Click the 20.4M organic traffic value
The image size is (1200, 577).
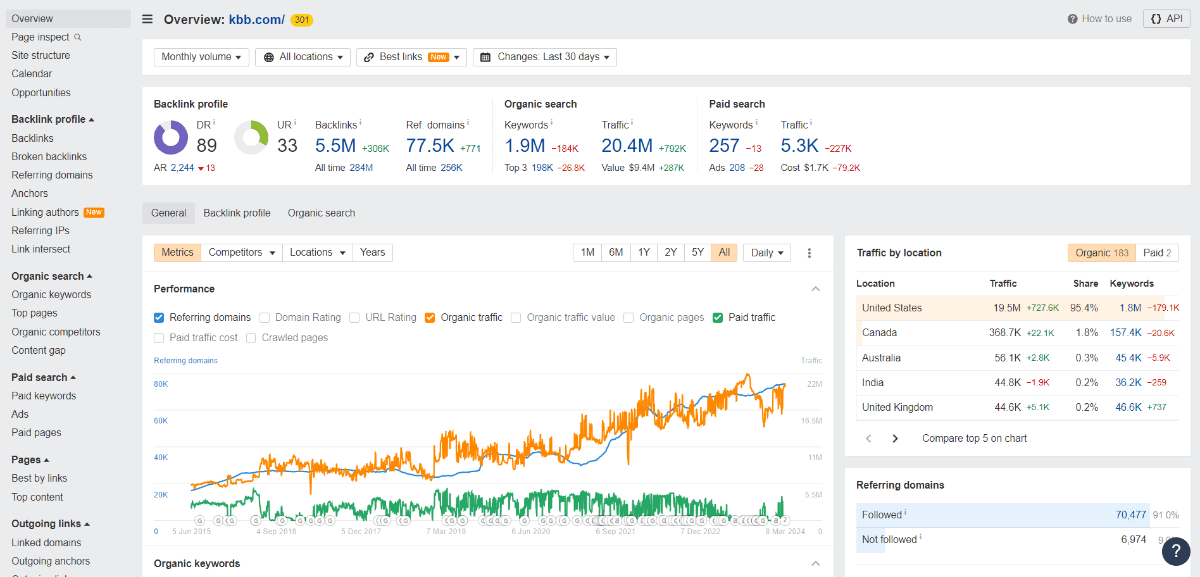[x=628, y=146]
